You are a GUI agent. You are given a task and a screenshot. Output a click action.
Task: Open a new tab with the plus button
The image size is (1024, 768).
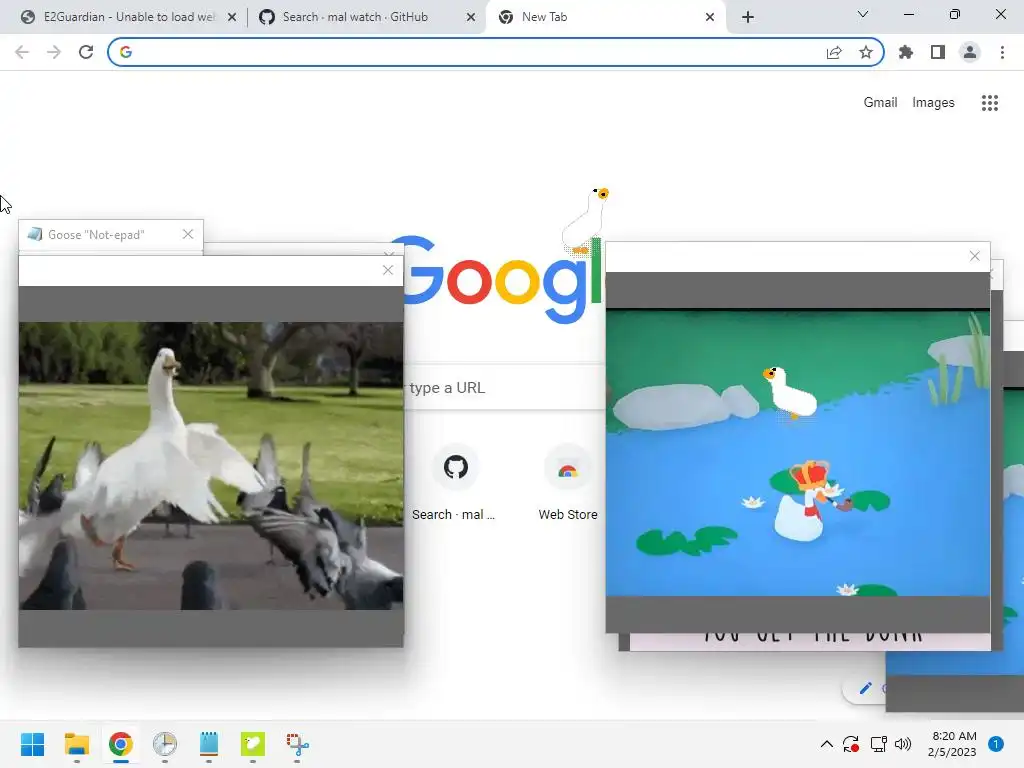[x=748, y=18]
